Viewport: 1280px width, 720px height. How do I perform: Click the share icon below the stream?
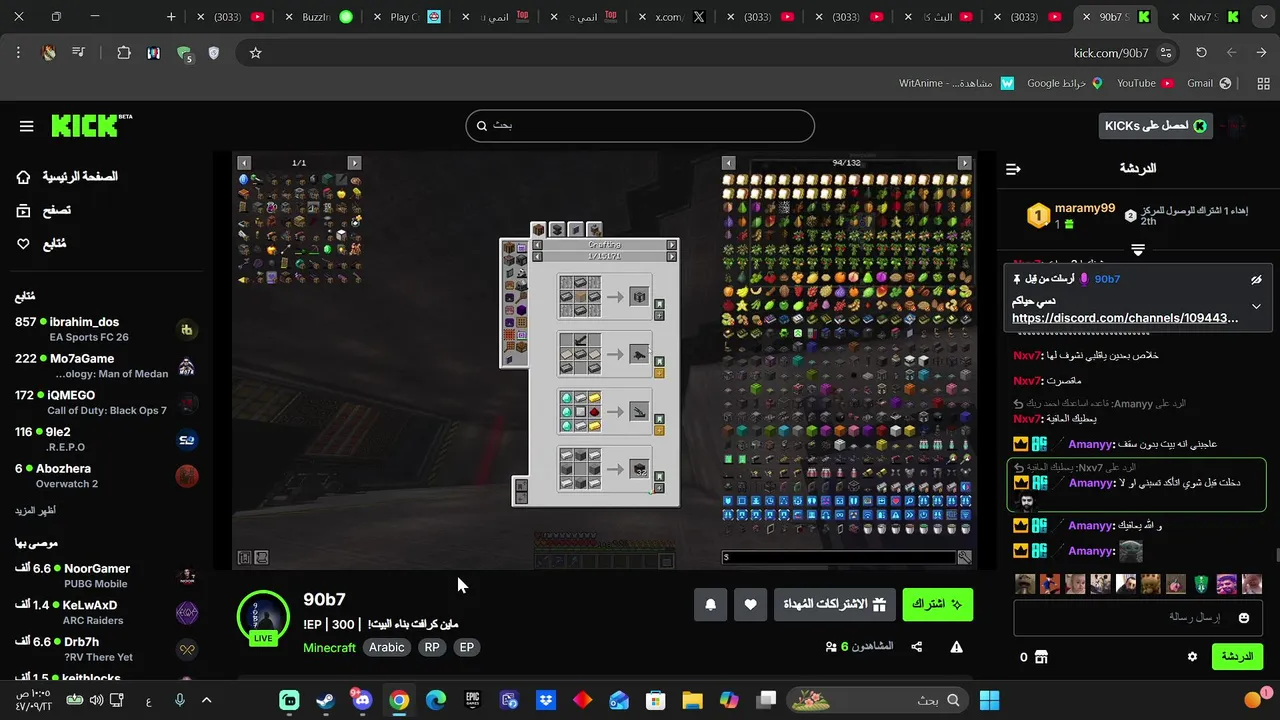pos(917,647)
